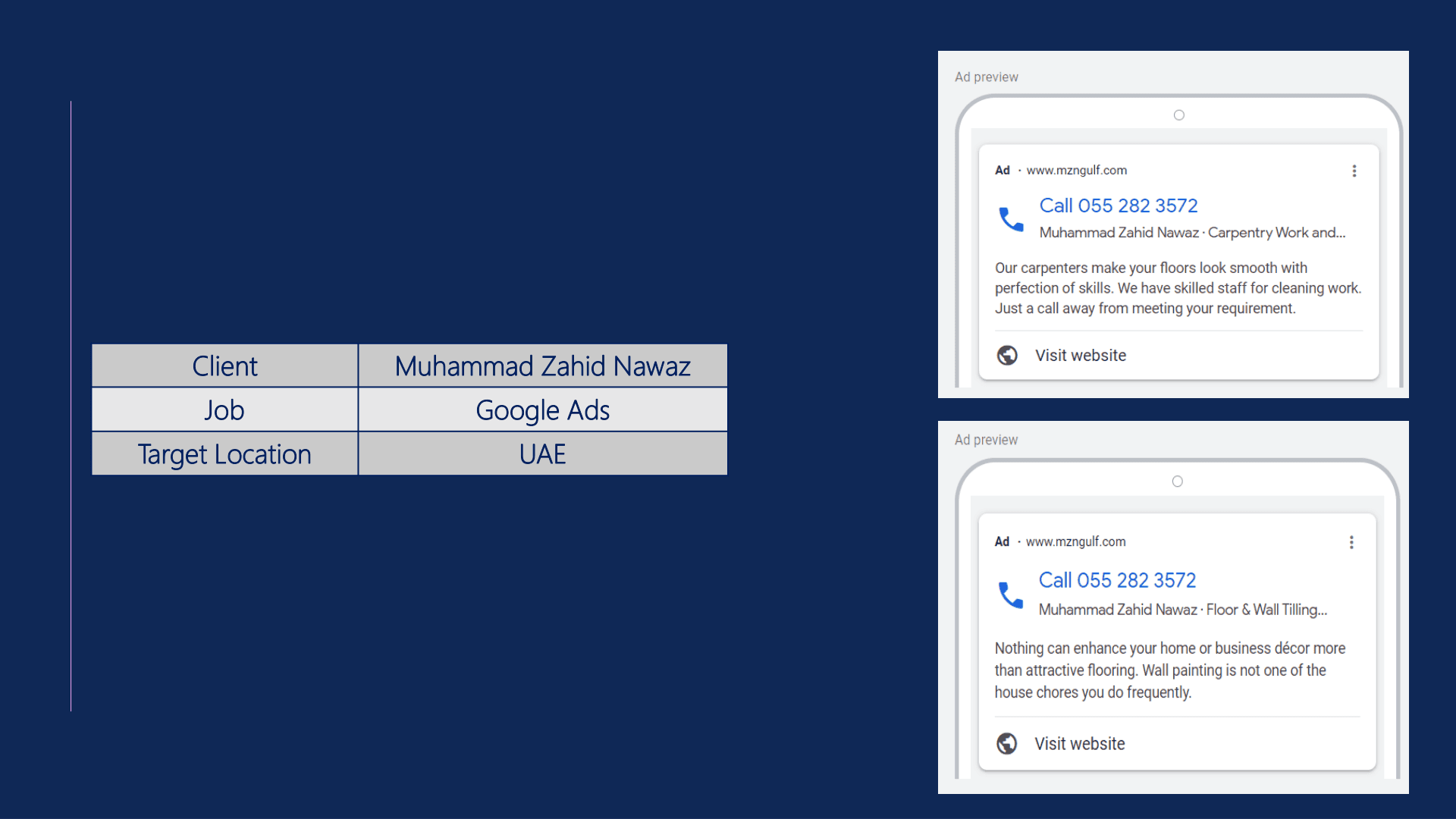Click the divider line above top Visit website
Viewport: 1456px width, 819px height.
(1178, 330)
